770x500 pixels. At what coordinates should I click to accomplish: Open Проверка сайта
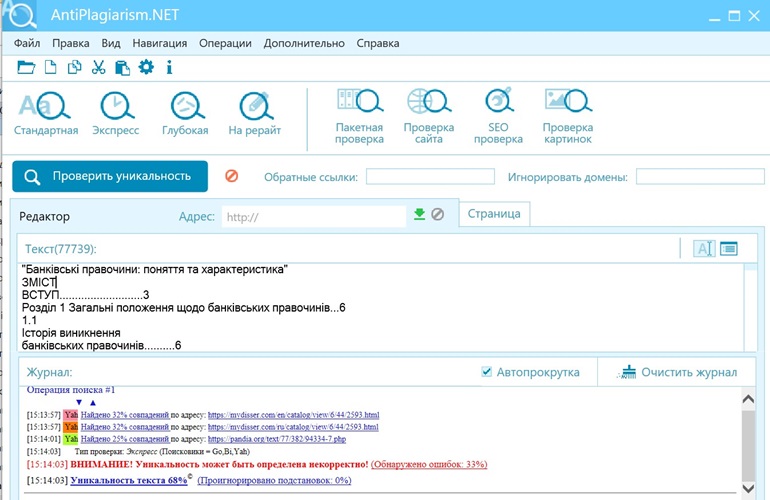[429, 116]
